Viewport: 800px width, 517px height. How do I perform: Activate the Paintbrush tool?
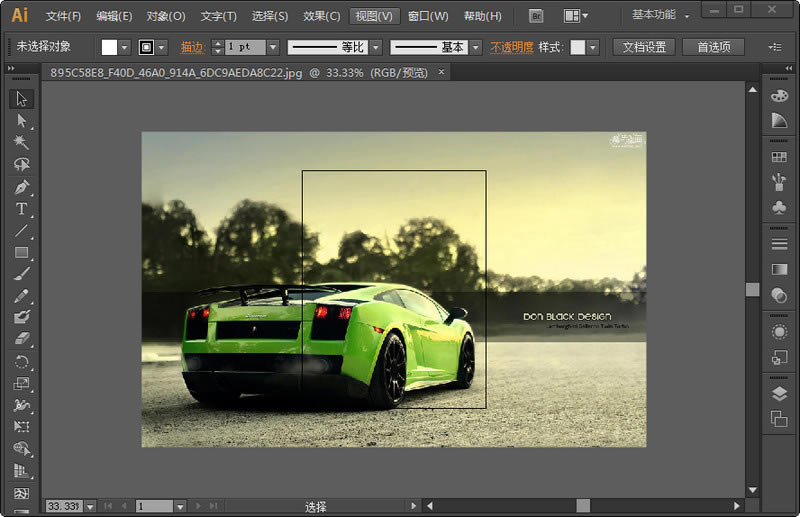coord(21,274)
